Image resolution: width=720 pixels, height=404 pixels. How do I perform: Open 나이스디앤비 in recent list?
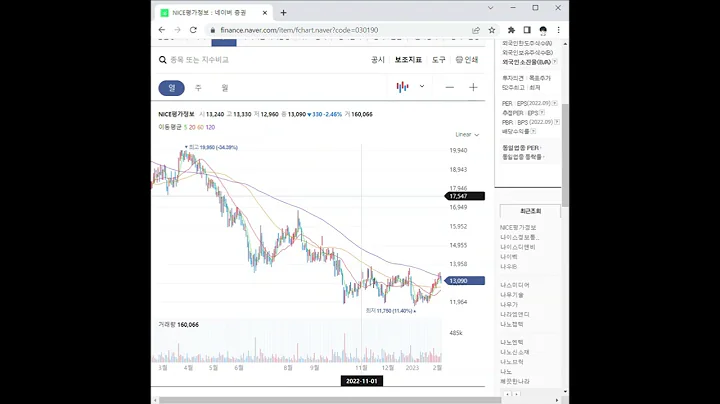point(518,247)
